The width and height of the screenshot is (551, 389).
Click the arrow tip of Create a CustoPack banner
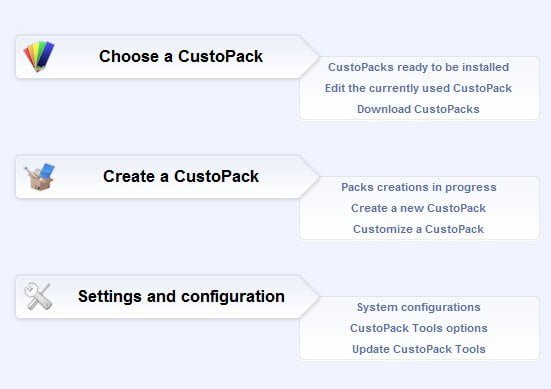(310, 177)
